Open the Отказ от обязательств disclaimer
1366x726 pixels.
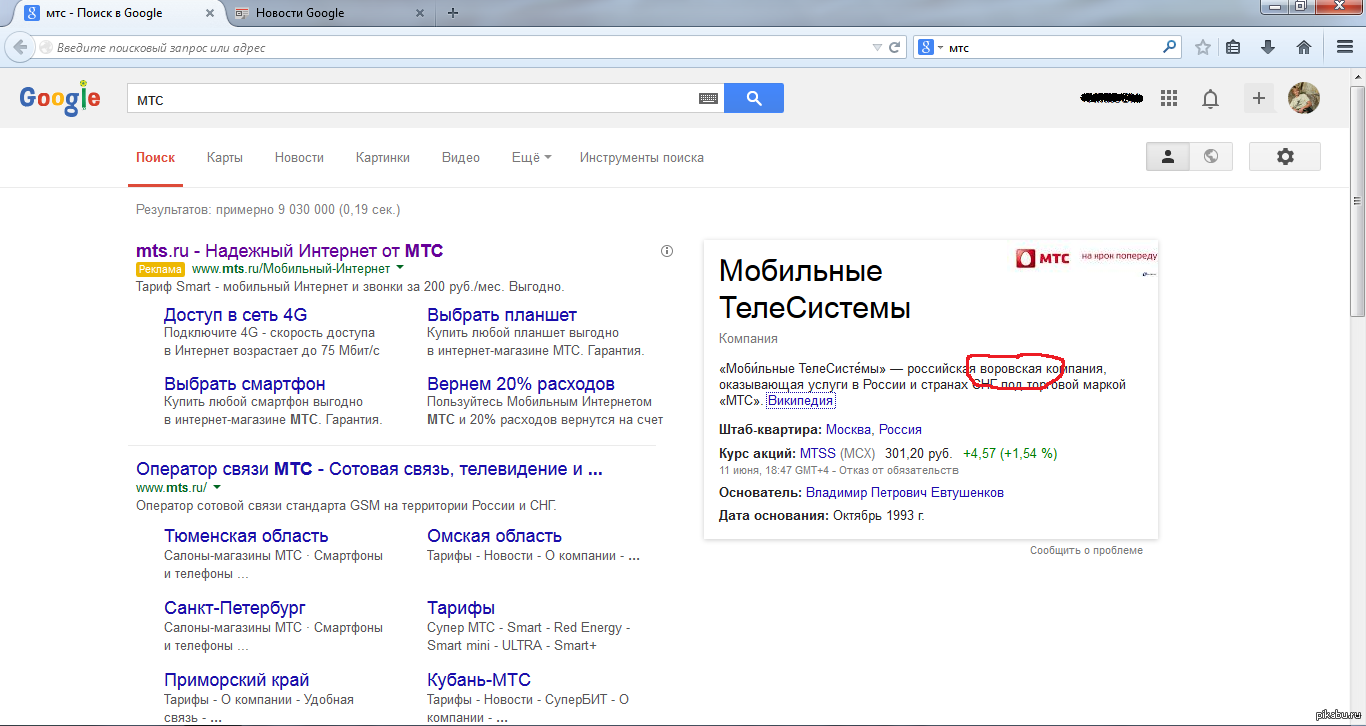point(899,470)
